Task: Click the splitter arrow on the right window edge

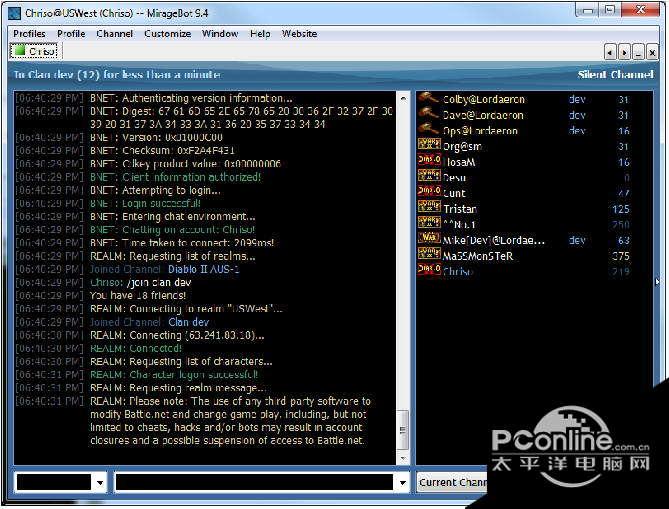Action: tap(657, 282)
